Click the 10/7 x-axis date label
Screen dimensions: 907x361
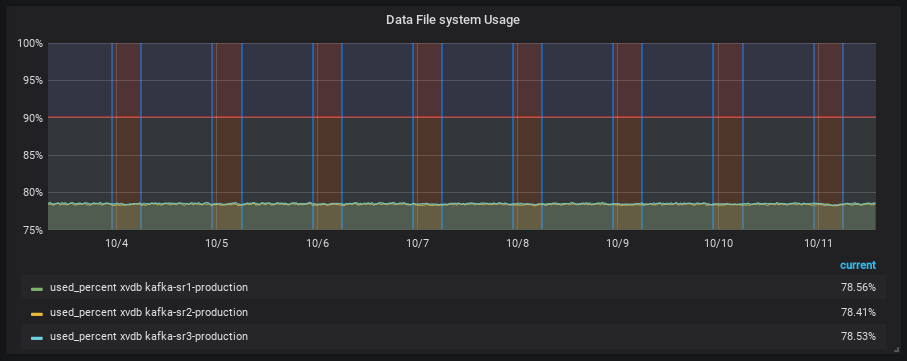(417, 244)
